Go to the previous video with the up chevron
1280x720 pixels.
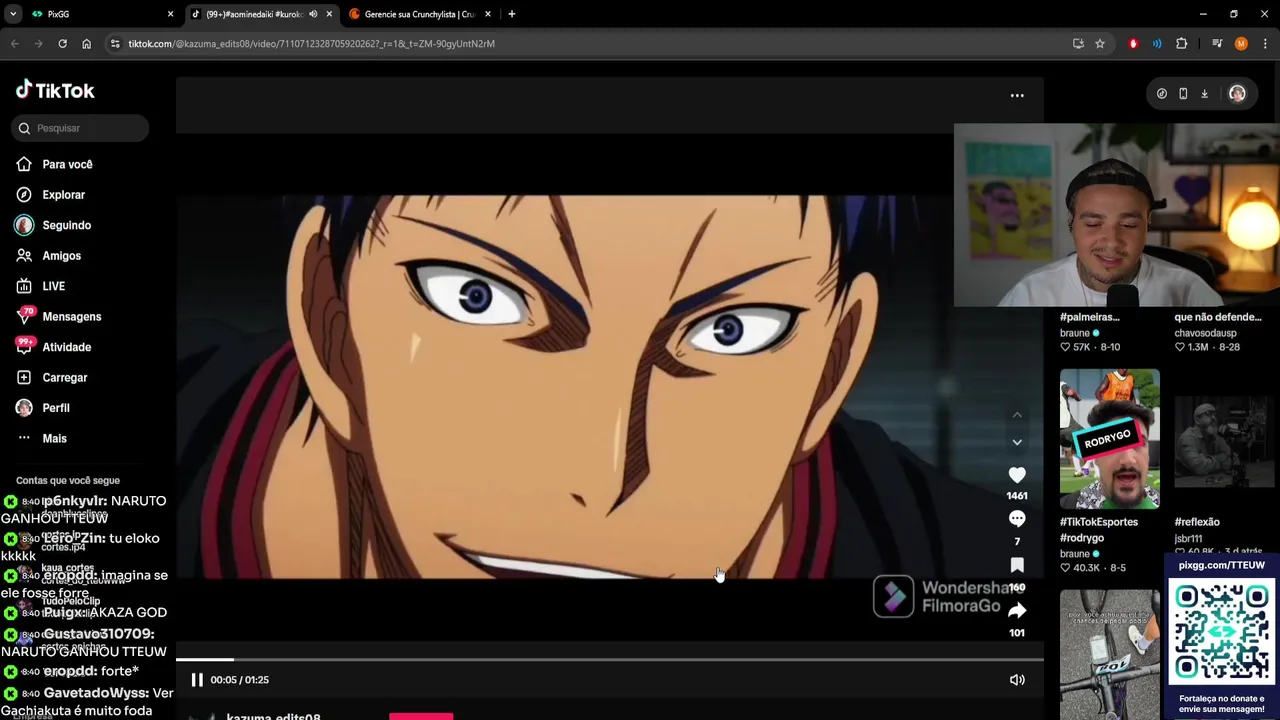[1017, 415]
